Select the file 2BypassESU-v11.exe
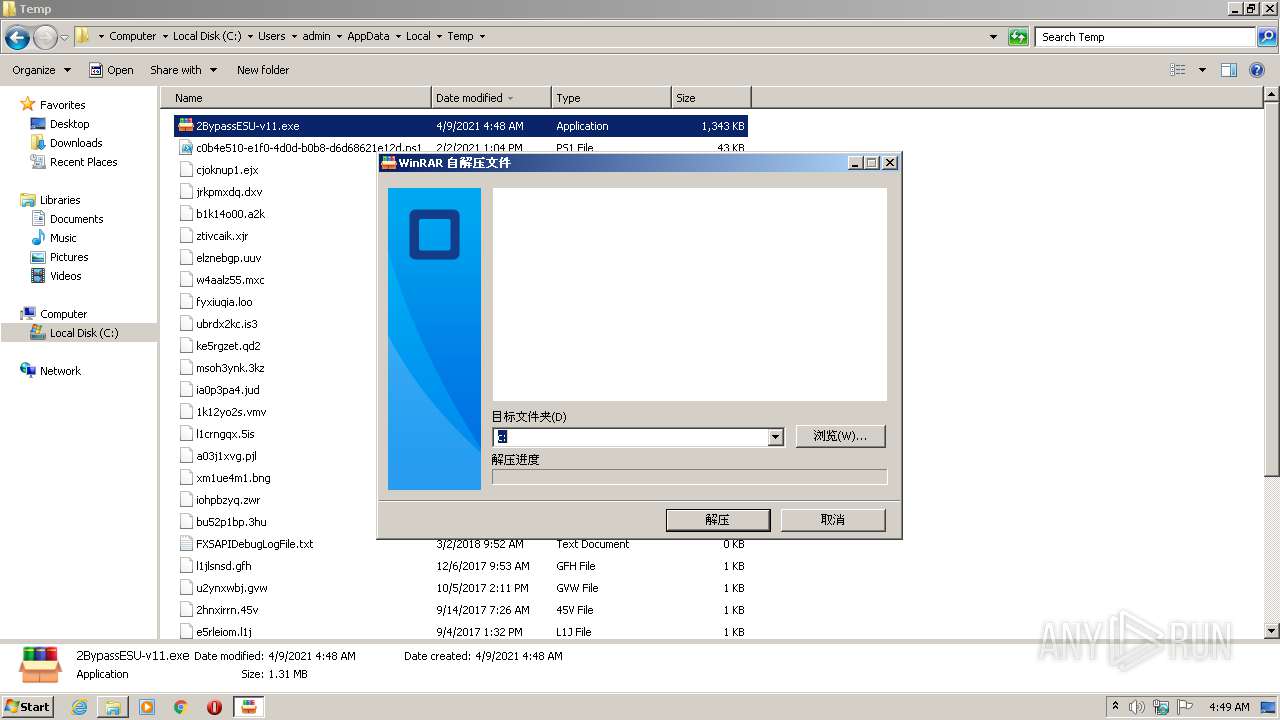 (x=460, y=126)
